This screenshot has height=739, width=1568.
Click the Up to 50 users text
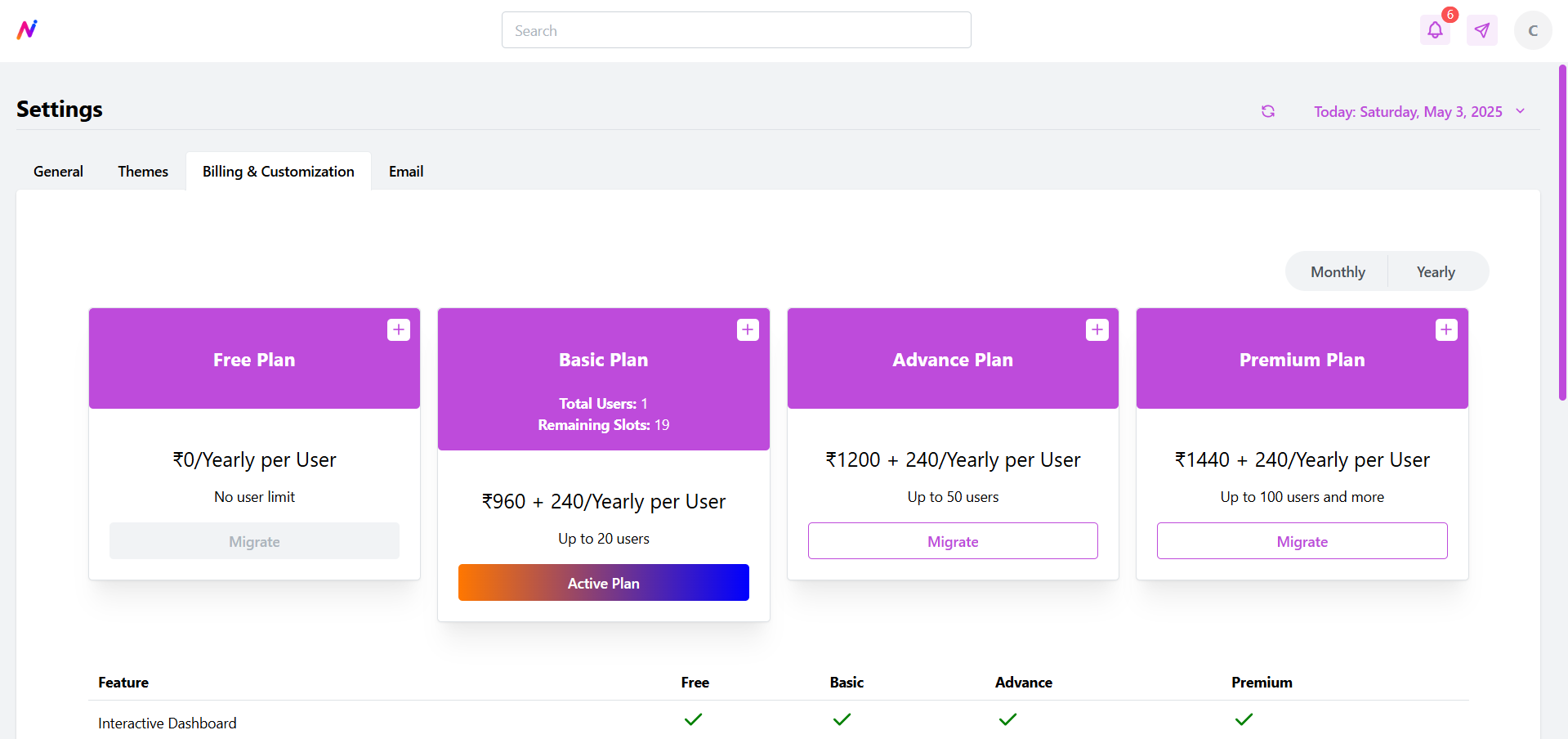(x=953, y=497)
